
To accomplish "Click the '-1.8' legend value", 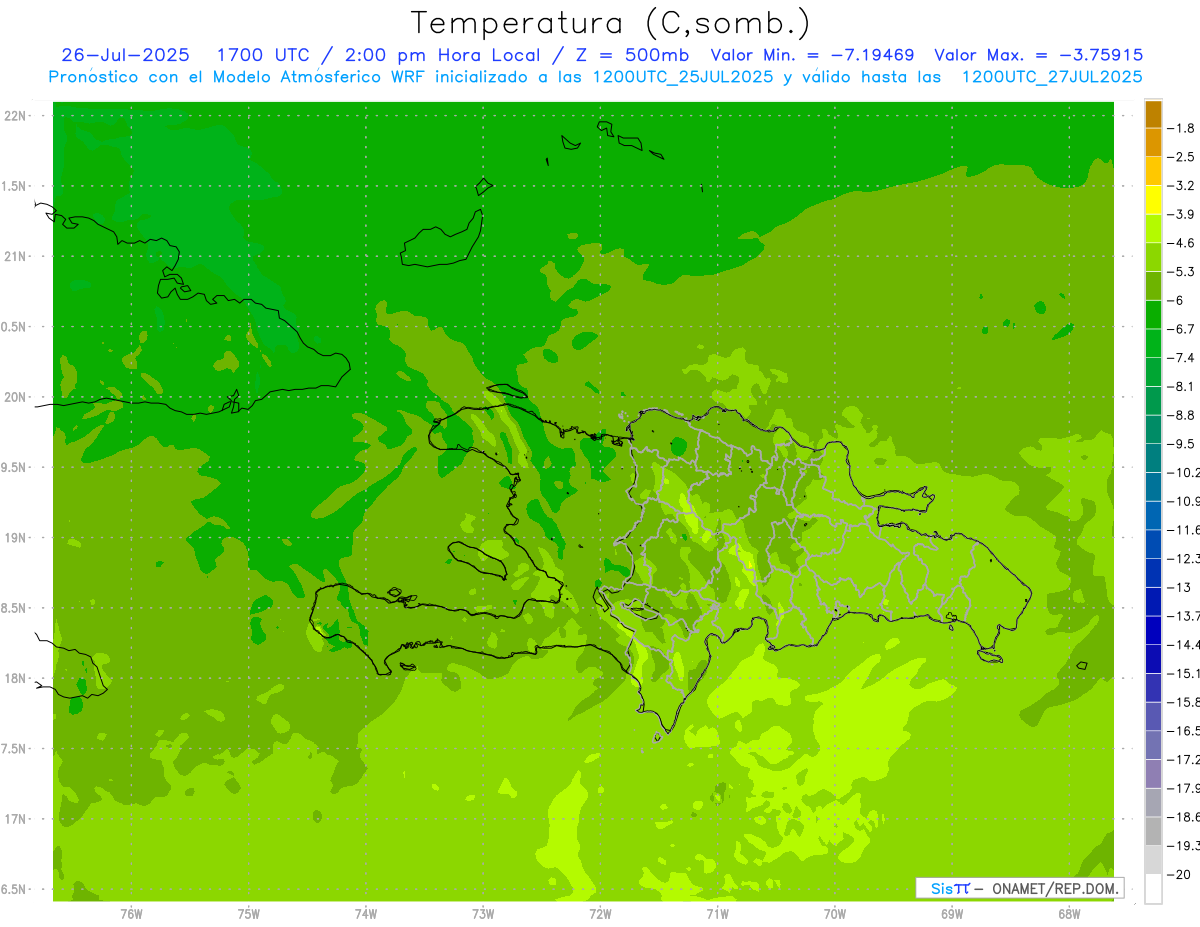I will 1182,128.
